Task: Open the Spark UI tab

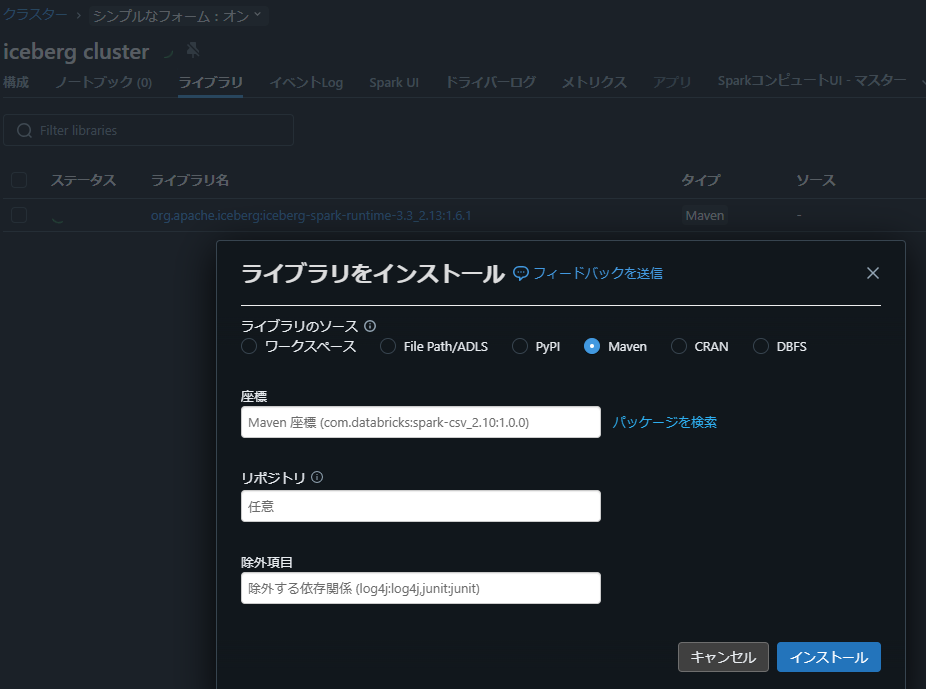Action: pyautogui.click(x=394, y=82)
